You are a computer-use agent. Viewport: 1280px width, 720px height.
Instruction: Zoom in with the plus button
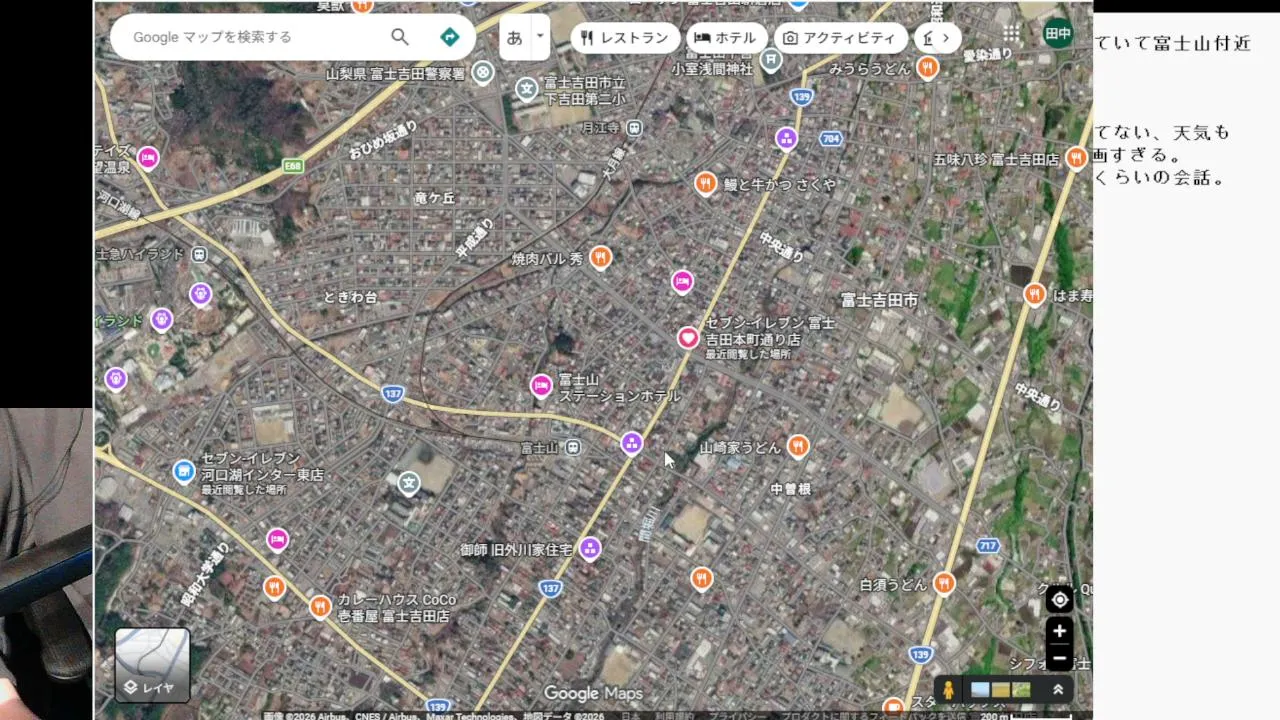click(x=1059, y=631)
